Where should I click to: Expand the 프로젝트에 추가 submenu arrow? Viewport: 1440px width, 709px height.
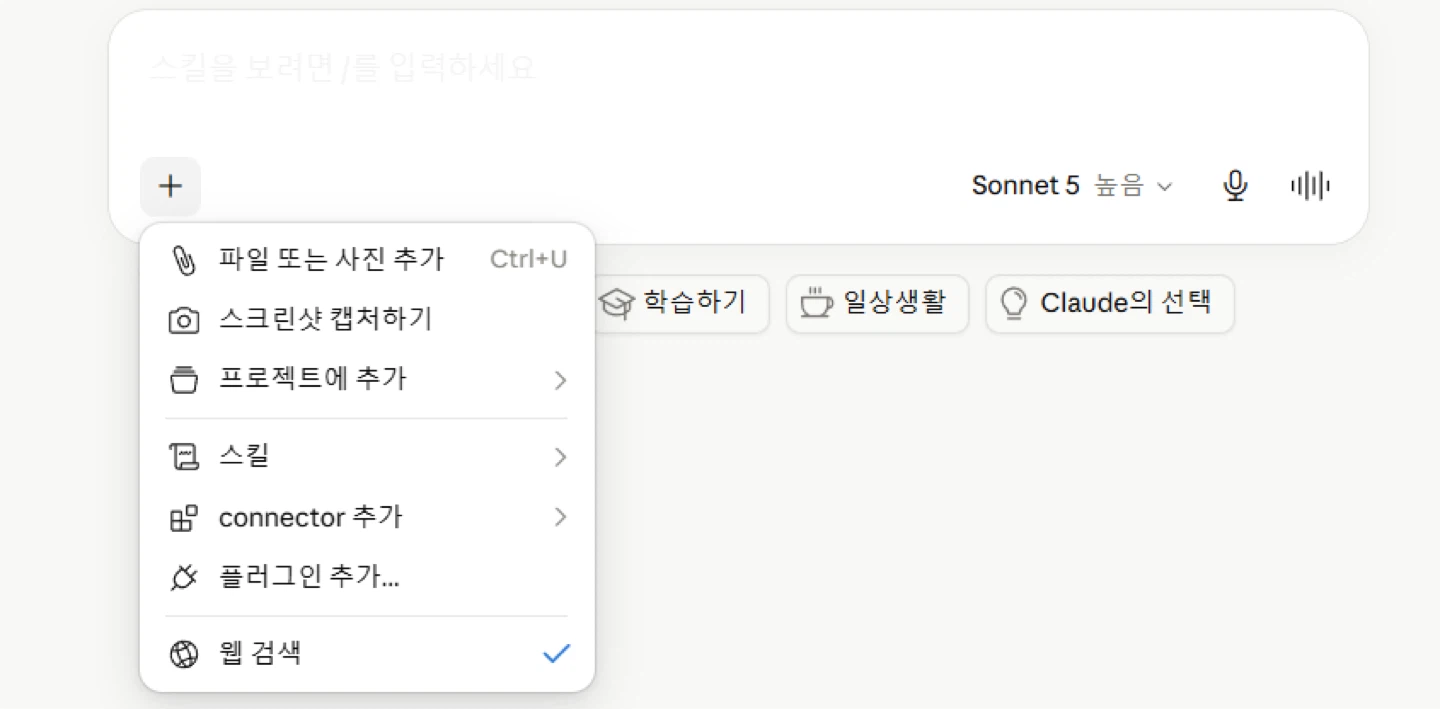(560, 380)
